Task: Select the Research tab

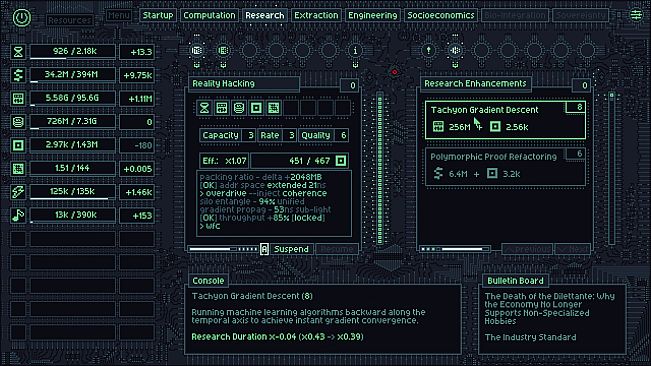Action: tap(265, 15)
